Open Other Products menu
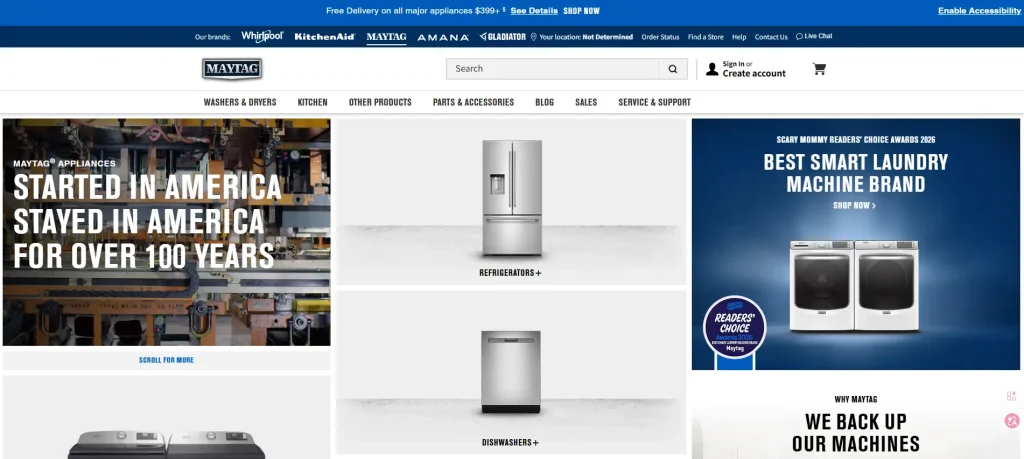This screenshot has width=1024, height=459. (x=380, y=103)
